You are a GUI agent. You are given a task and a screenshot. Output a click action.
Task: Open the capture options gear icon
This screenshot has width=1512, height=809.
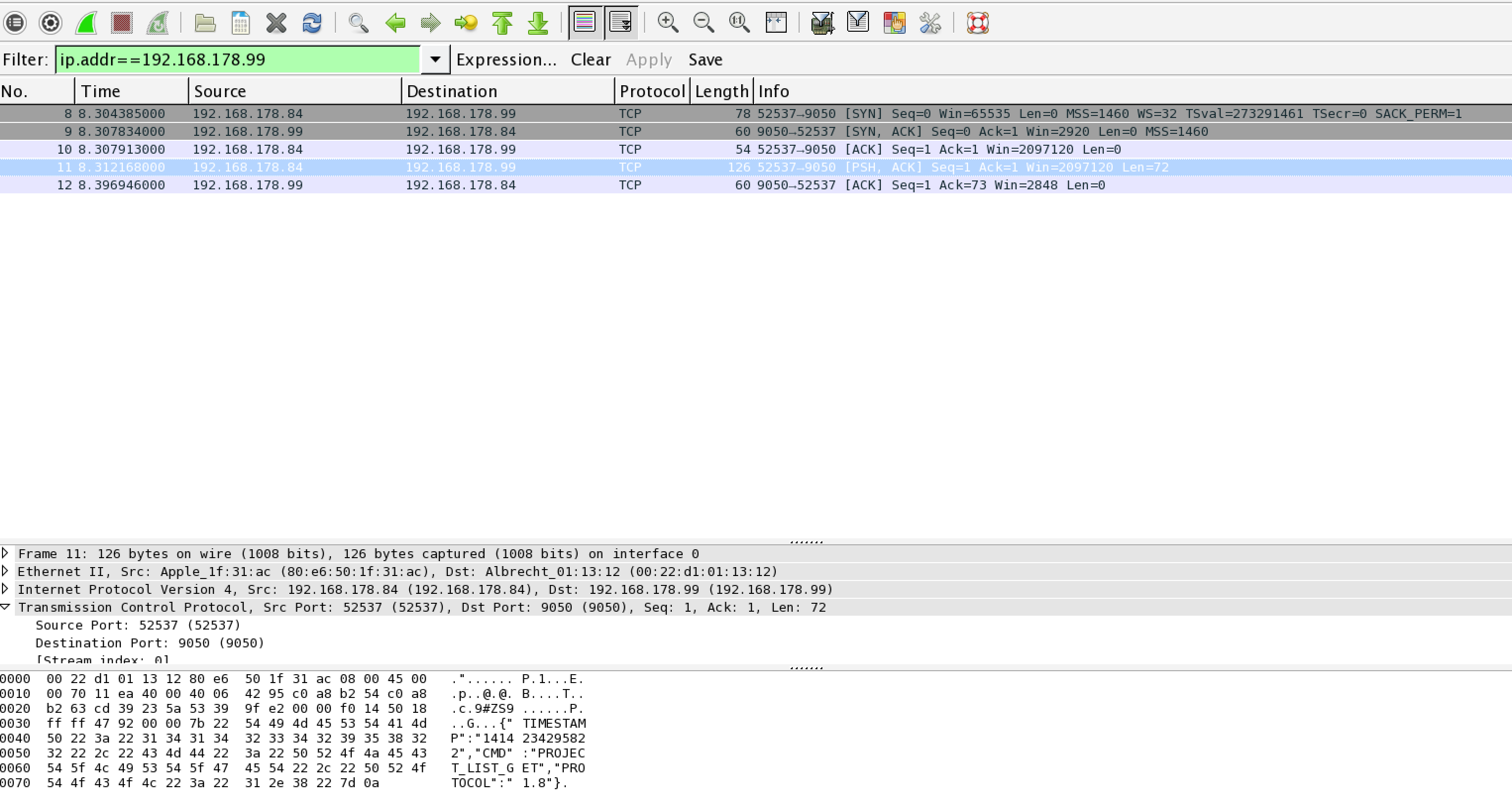51,23
